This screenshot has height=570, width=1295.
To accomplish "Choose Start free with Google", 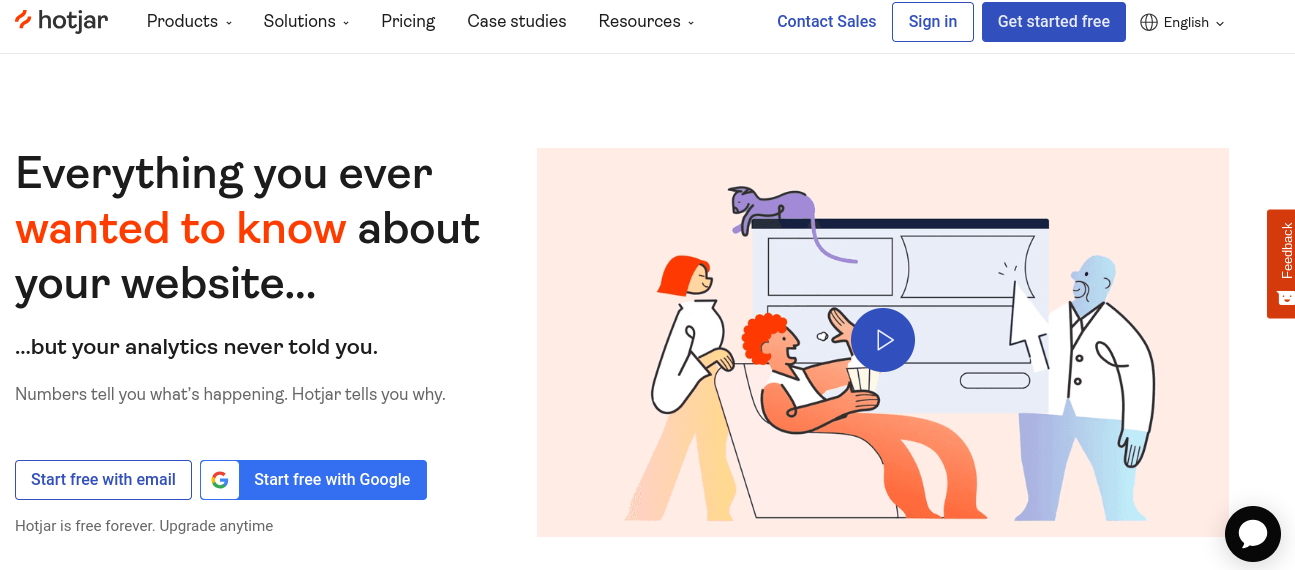I will tap(313, 480).
